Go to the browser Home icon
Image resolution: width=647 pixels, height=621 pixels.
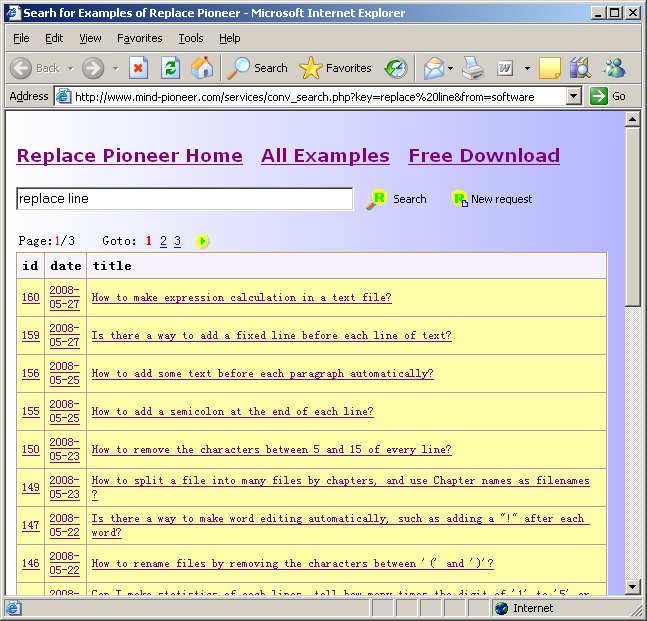pos(202,68)
